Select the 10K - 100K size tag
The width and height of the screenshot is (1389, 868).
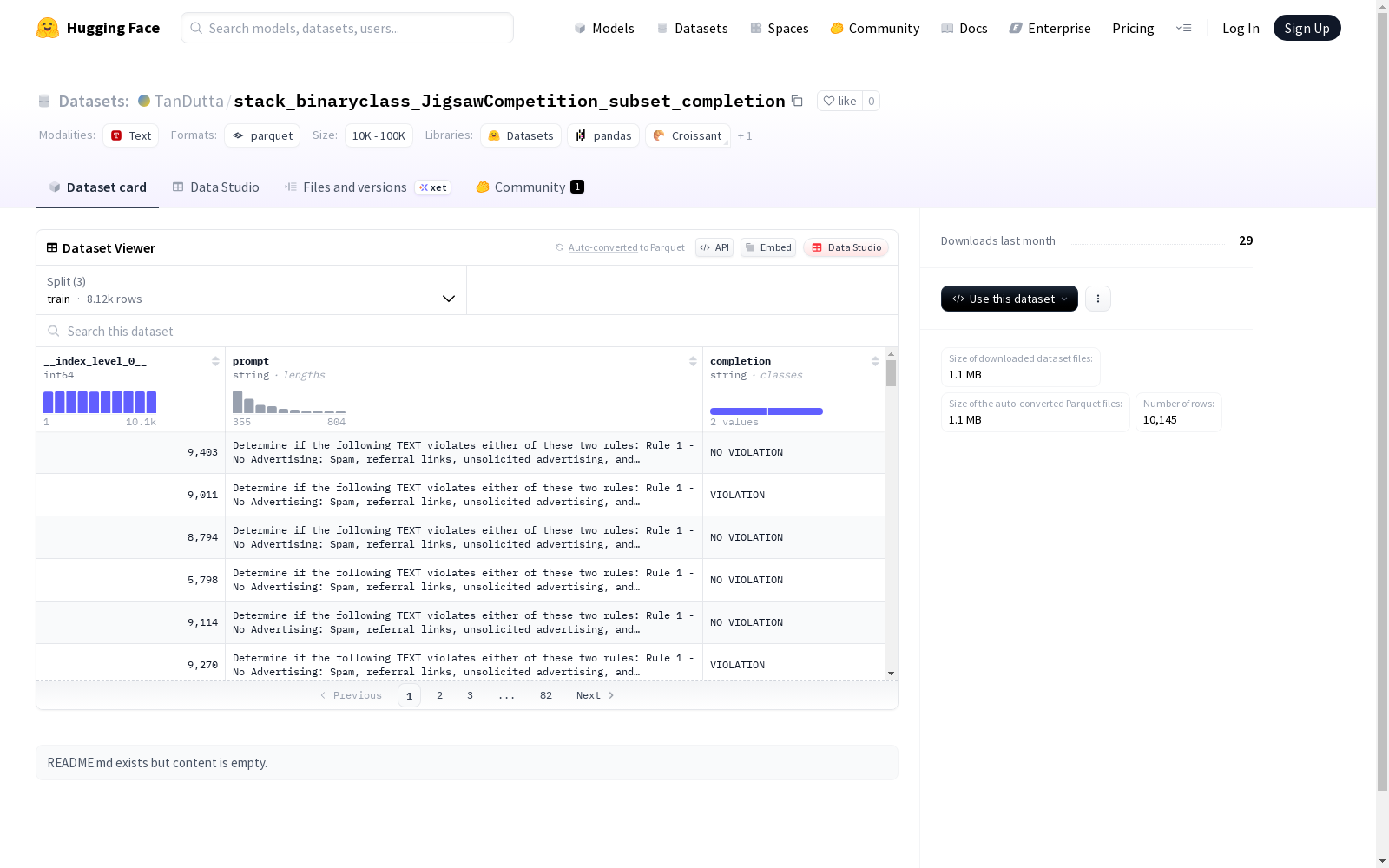tap(379, 135)
